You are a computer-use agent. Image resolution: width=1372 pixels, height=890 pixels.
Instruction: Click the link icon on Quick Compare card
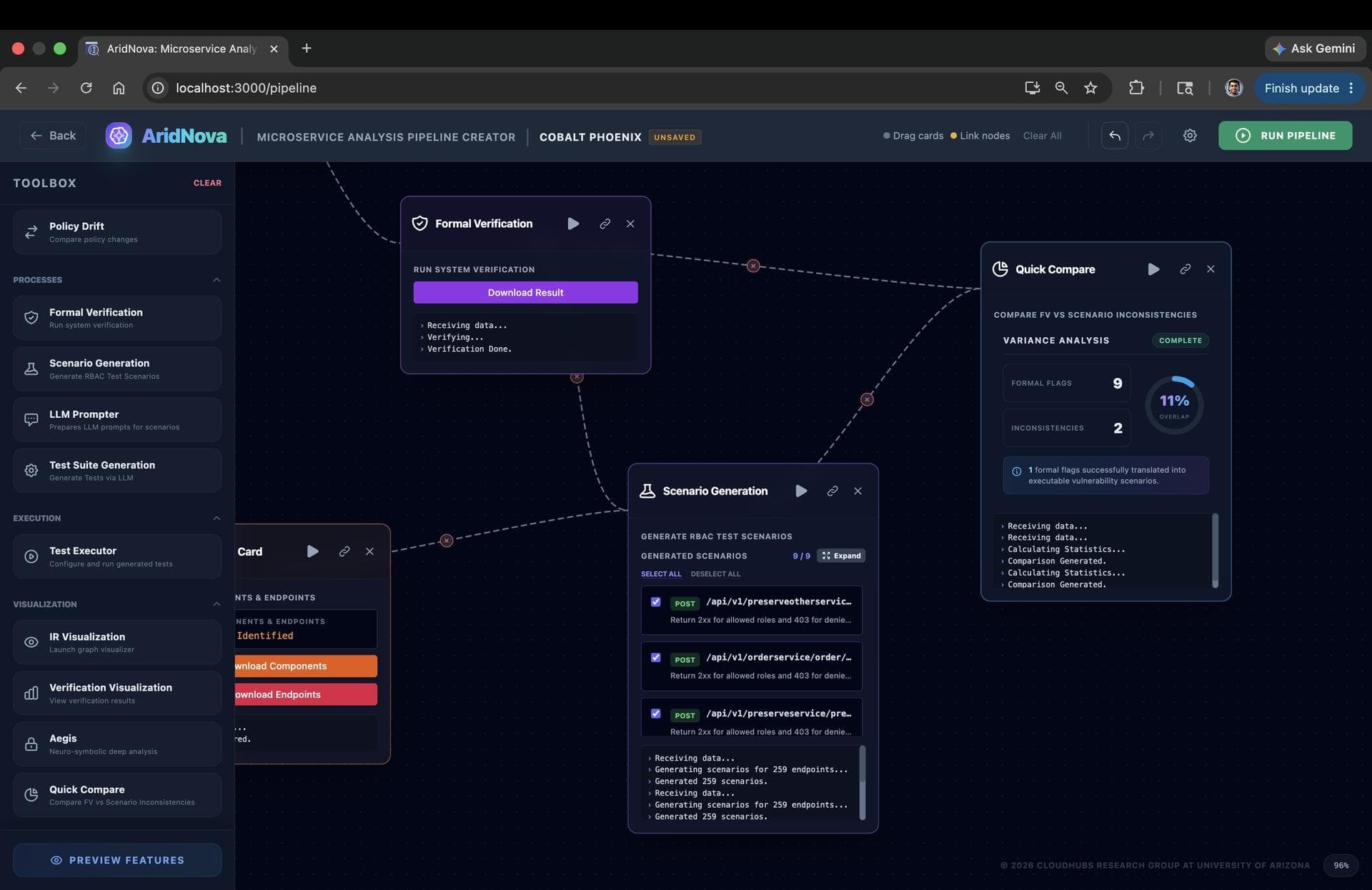coord(1185,269)
